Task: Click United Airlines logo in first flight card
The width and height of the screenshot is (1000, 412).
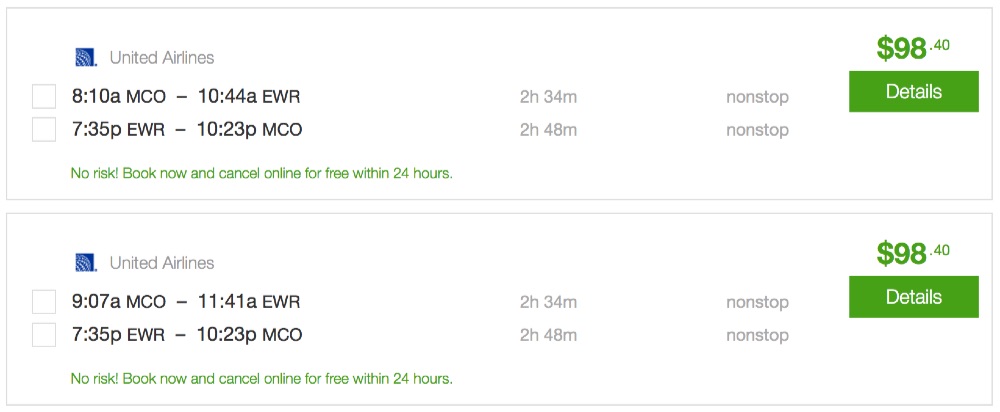Action: 86,58
